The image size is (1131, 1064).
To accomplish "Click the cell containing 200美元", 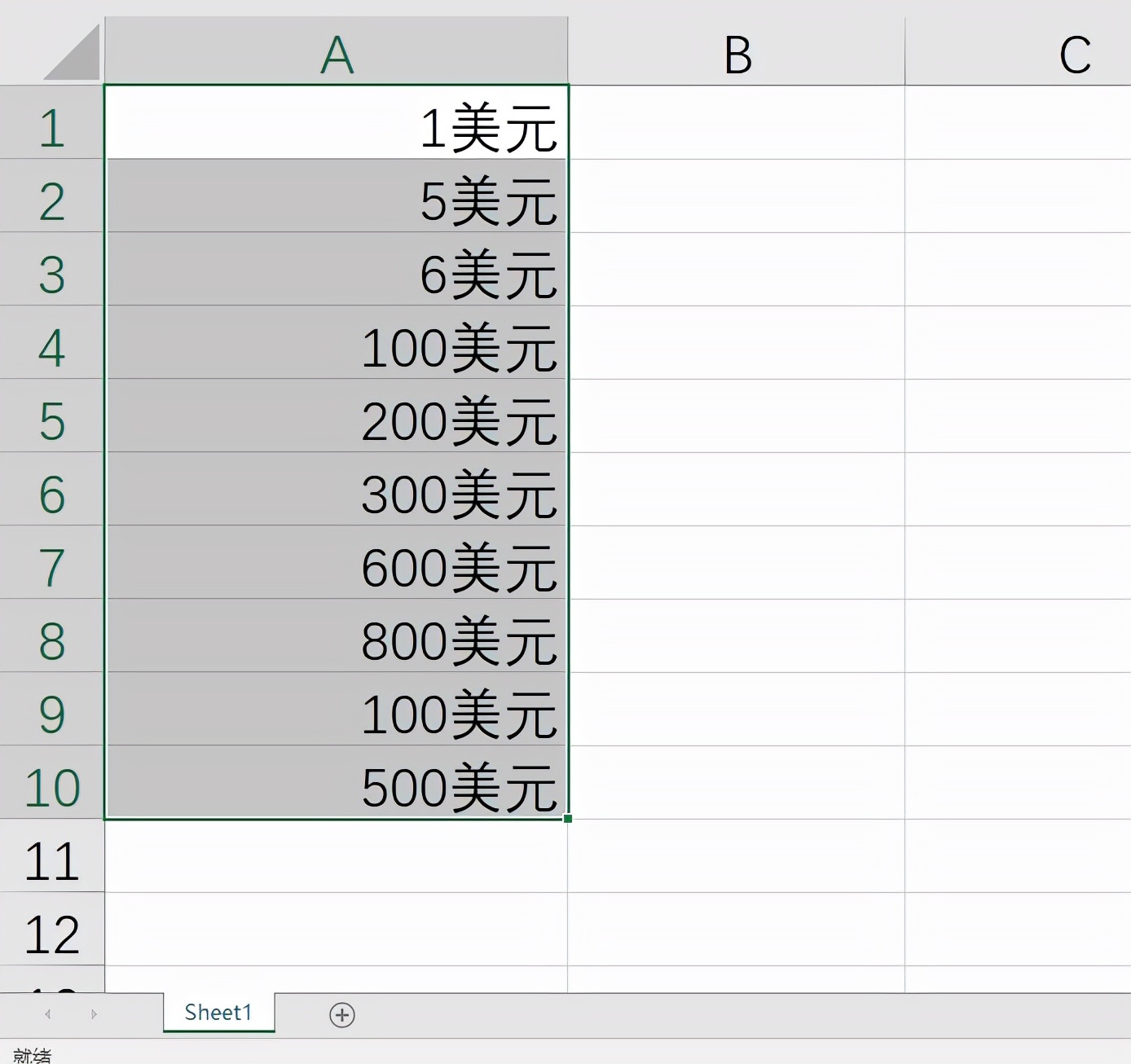I will tap(337, 416).
